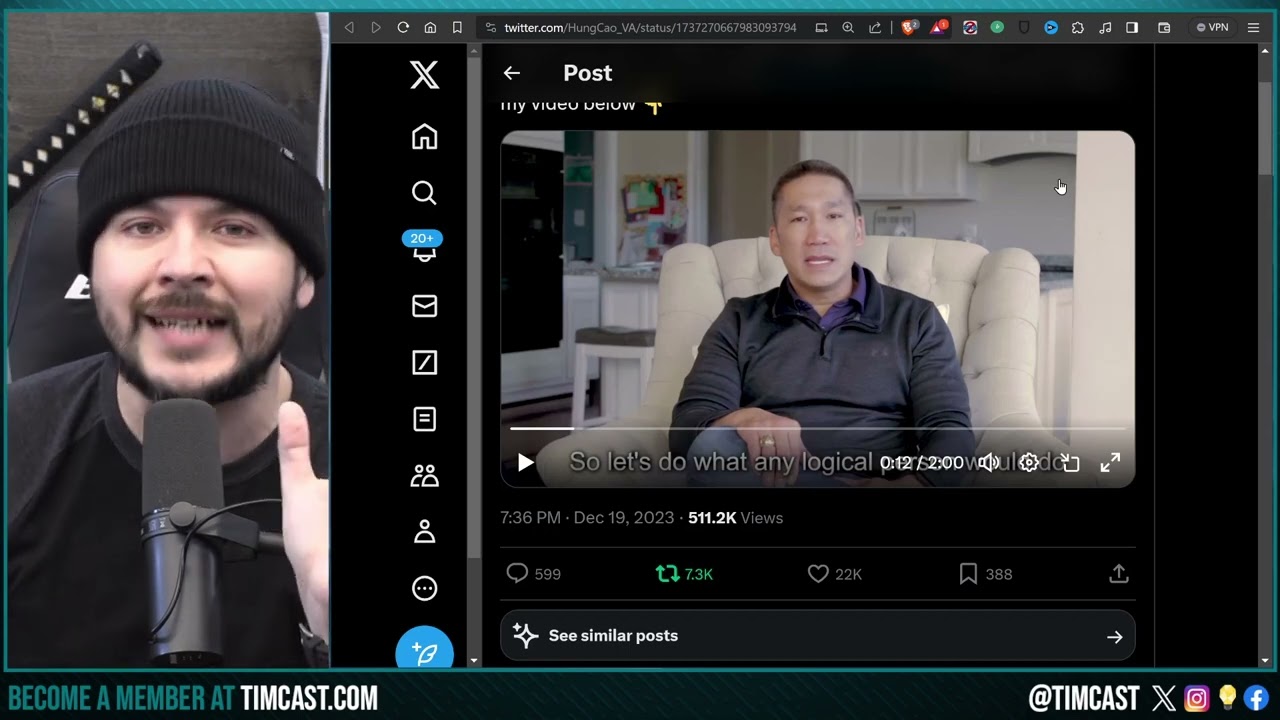Image resolution: width=1280 pixels, height=720 pixels.
Task: Open Explore search in X sidebar
Action: coord(424,192)
